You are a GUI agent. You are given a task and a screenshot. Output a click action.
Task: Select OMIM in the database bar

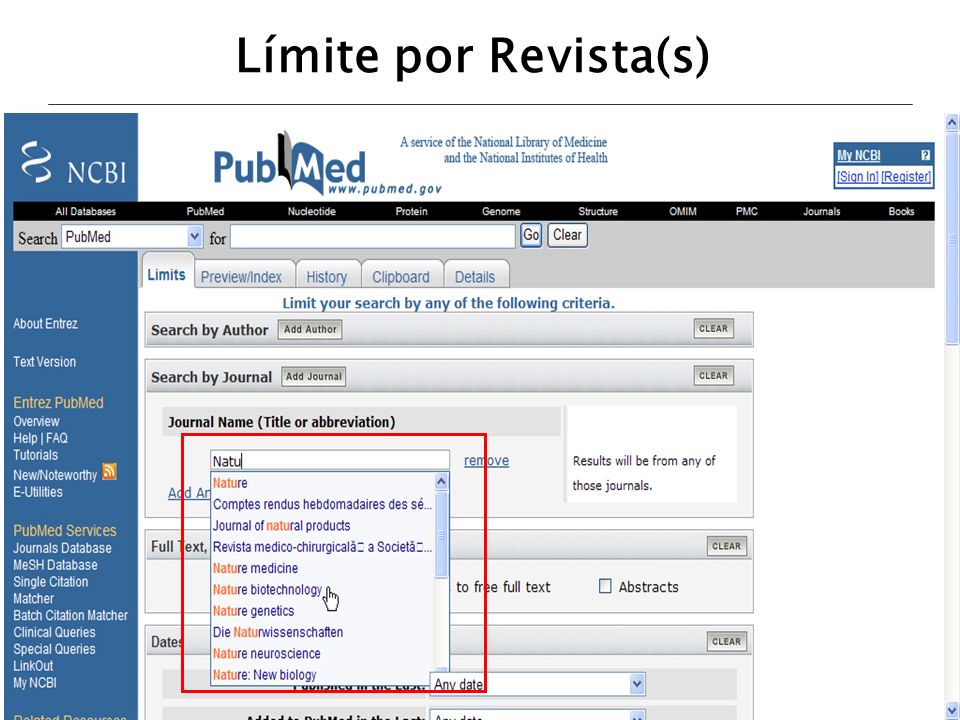[x=683, y=212]
